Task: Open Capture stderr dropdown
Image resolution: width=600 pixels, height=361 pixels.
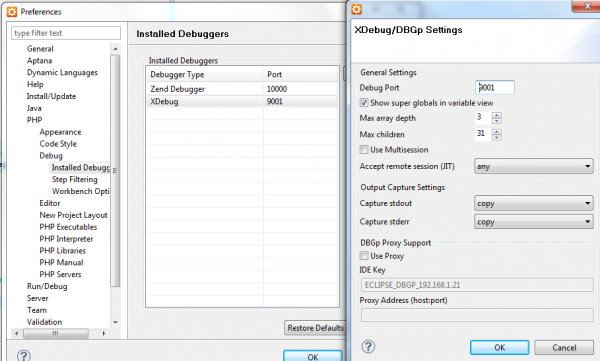Action: [533, 222]
